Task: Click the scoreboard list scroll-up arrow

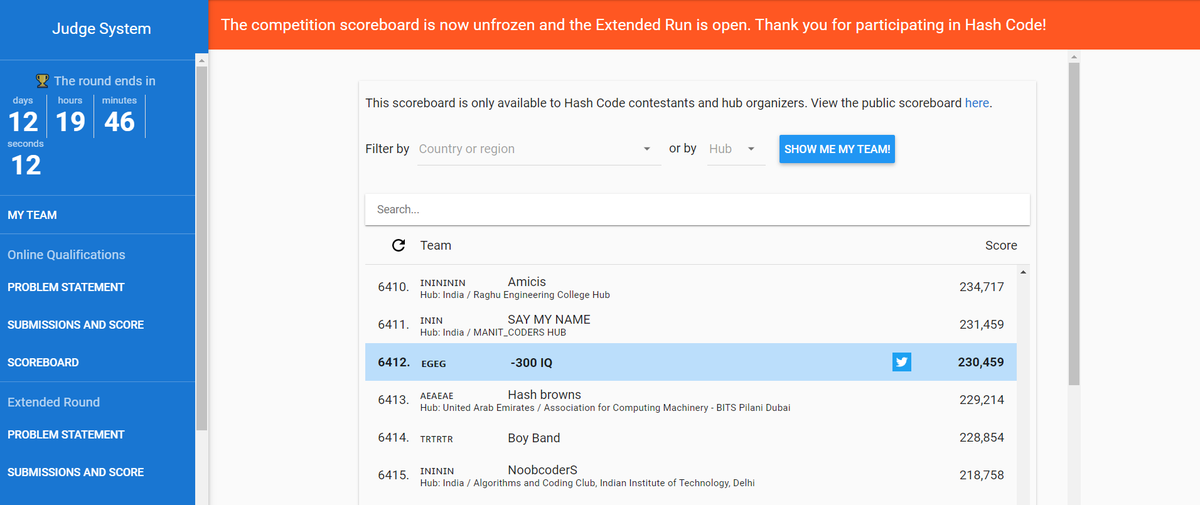Action: [x=1023, y=271]
